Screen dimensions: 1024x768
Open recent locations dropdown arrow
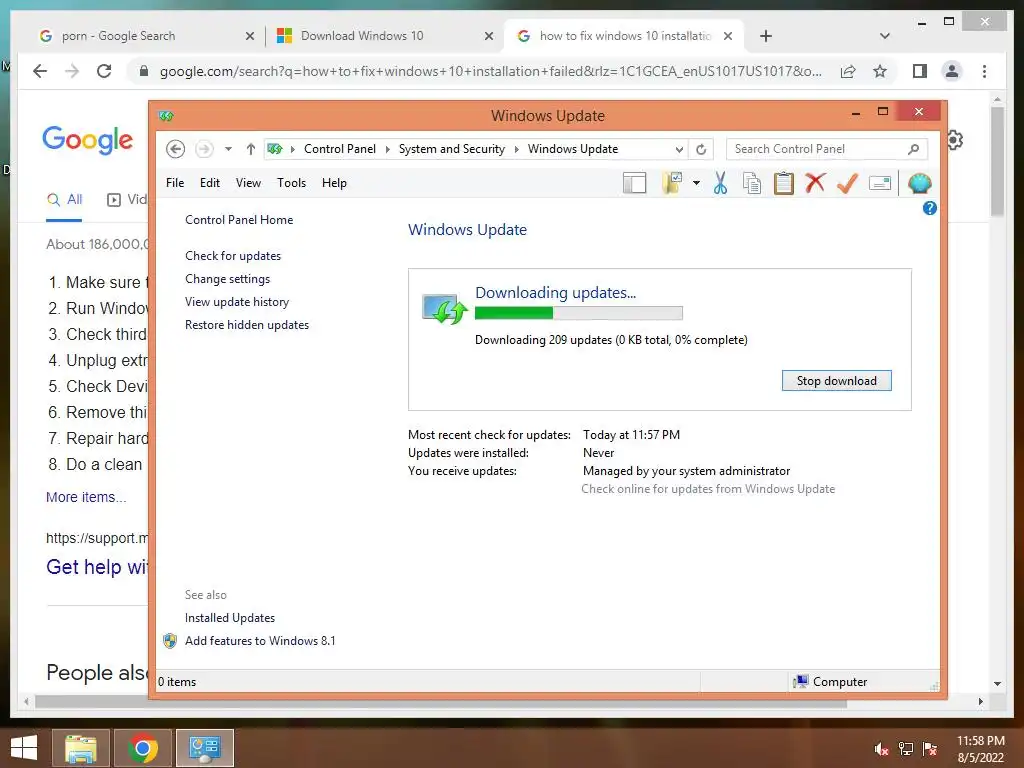pos(228,149)
